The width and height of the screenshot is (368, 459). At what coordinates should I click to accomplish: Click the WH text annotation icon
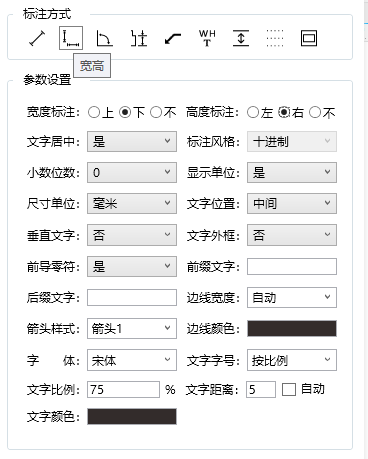point(207,38)
